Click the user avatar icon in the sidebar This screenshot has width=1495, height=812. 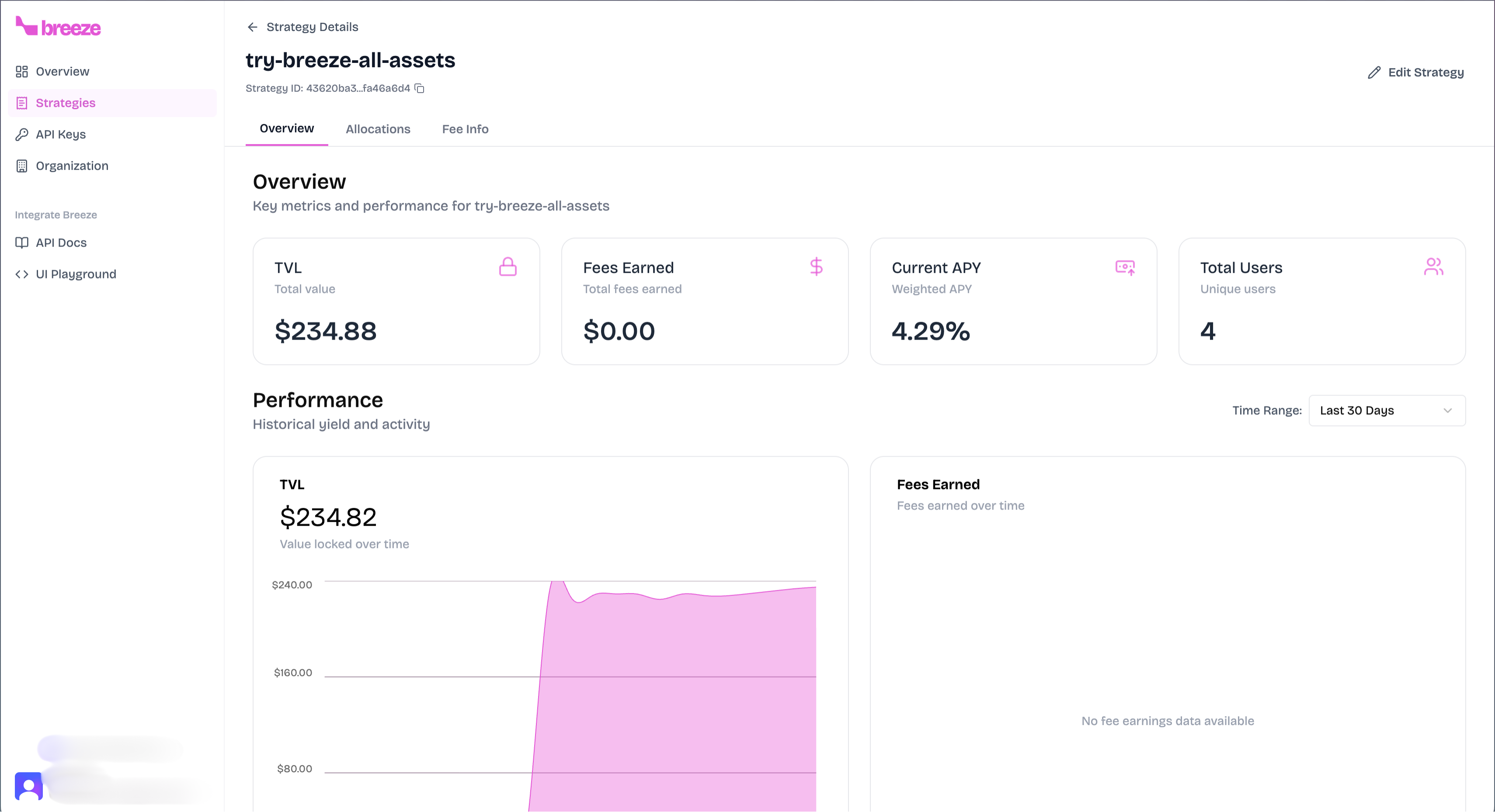[x=28, y=786]
